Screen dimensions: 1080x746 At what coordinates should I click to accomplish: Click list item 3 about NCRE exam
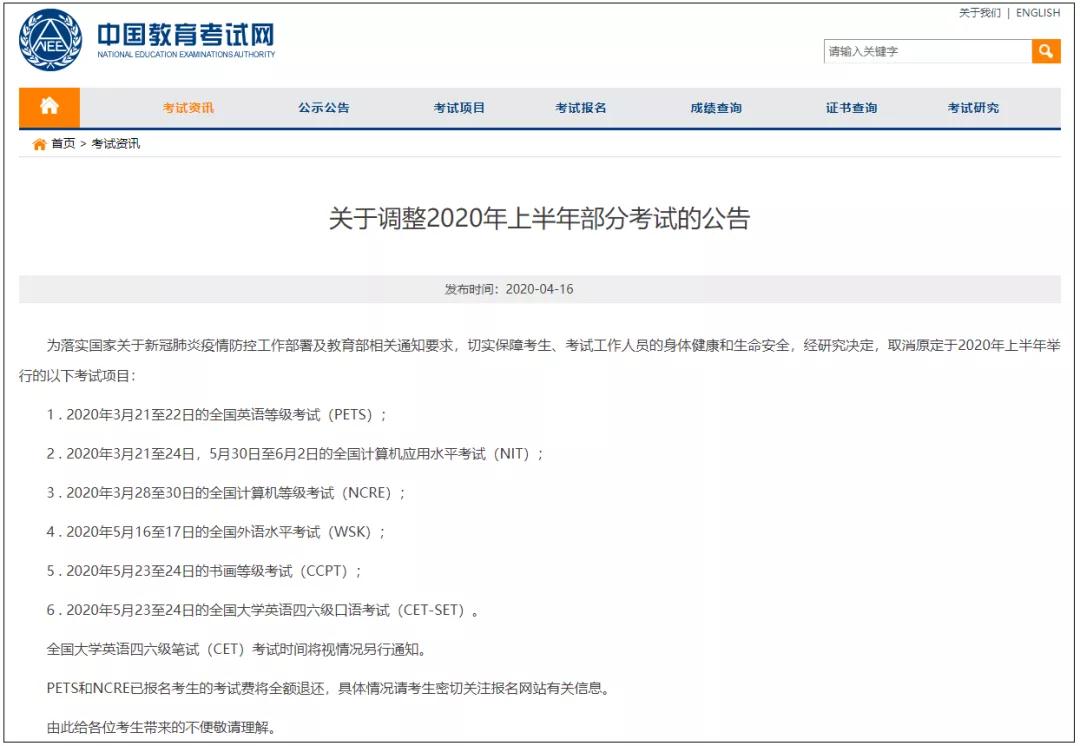(x=227, y=493)
